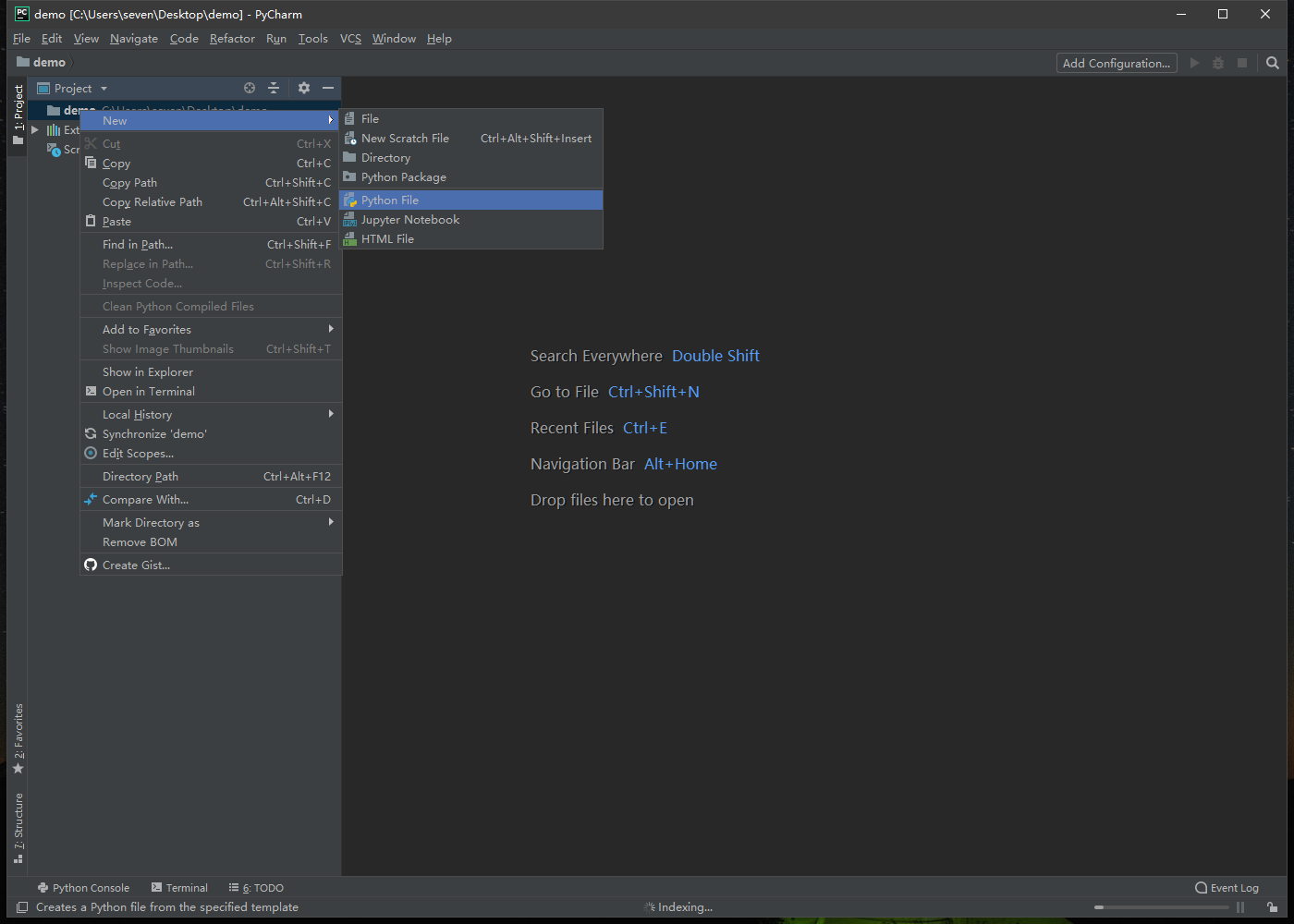Pause indexing with the pause icon
This screenshot has width=1294, height=924.
pos(1240,907)
